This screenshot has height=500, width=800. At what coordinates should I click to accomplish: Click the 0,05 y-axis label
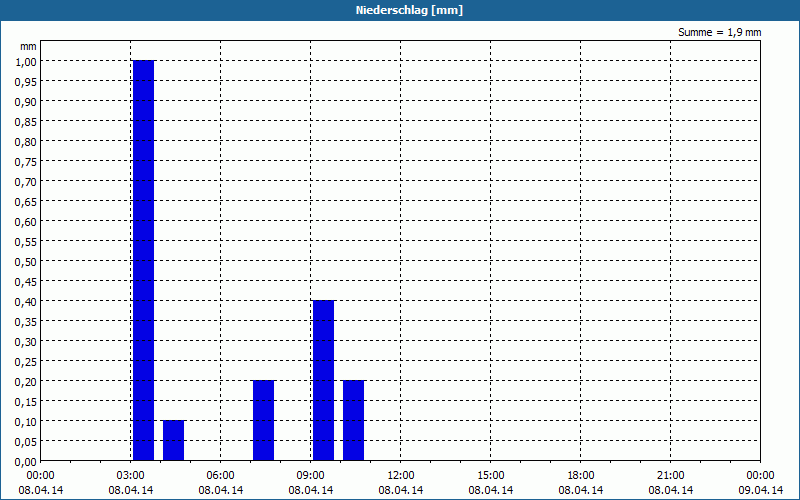(x=26, y=441)
